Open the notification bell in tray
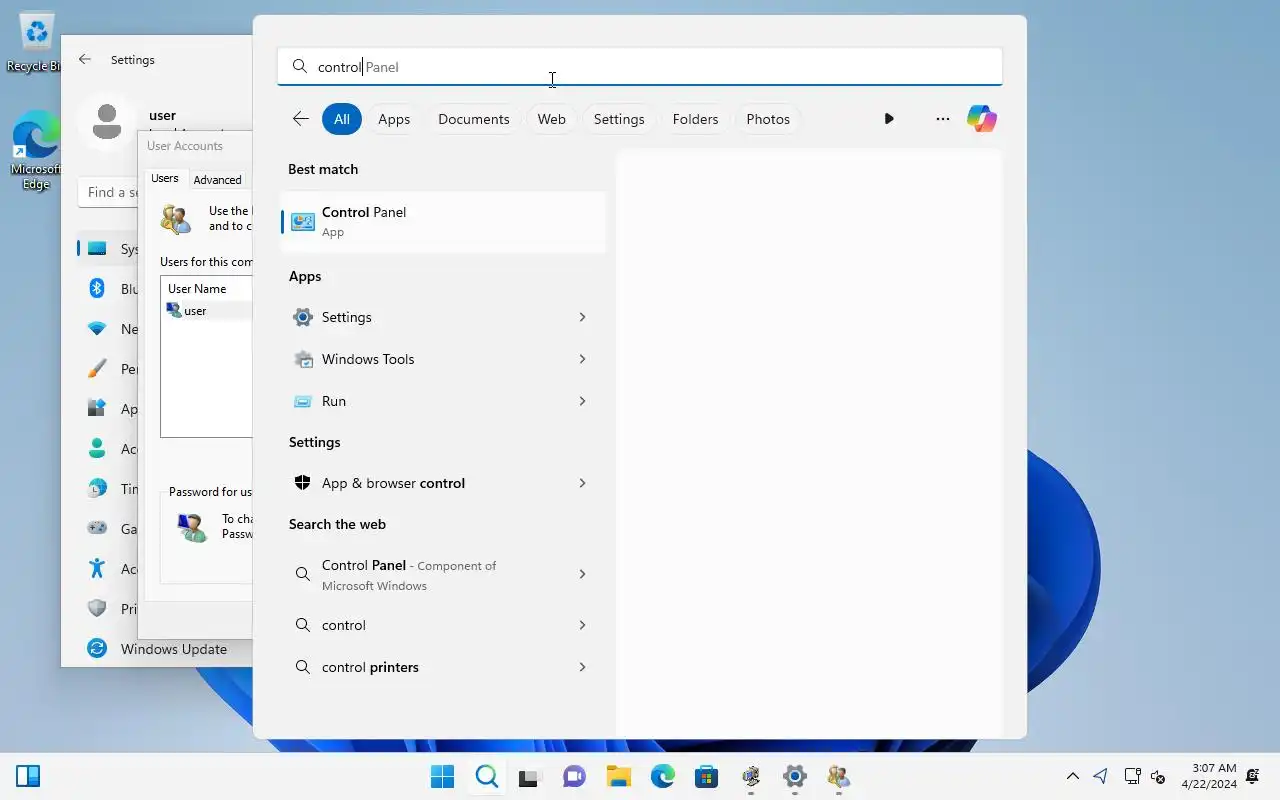The width and height of the screenshot is (1280, 800). 1253,776
